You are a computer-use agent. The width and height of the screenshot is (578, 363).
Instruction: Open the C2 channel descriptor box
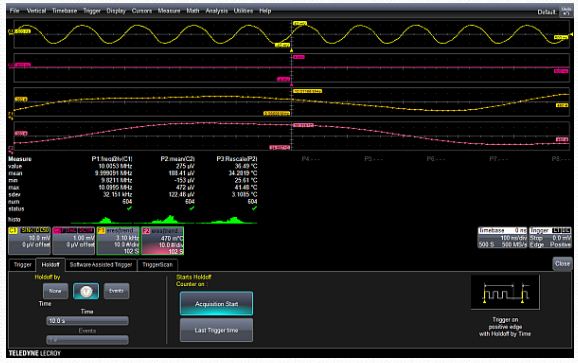[x=73, y=240]
